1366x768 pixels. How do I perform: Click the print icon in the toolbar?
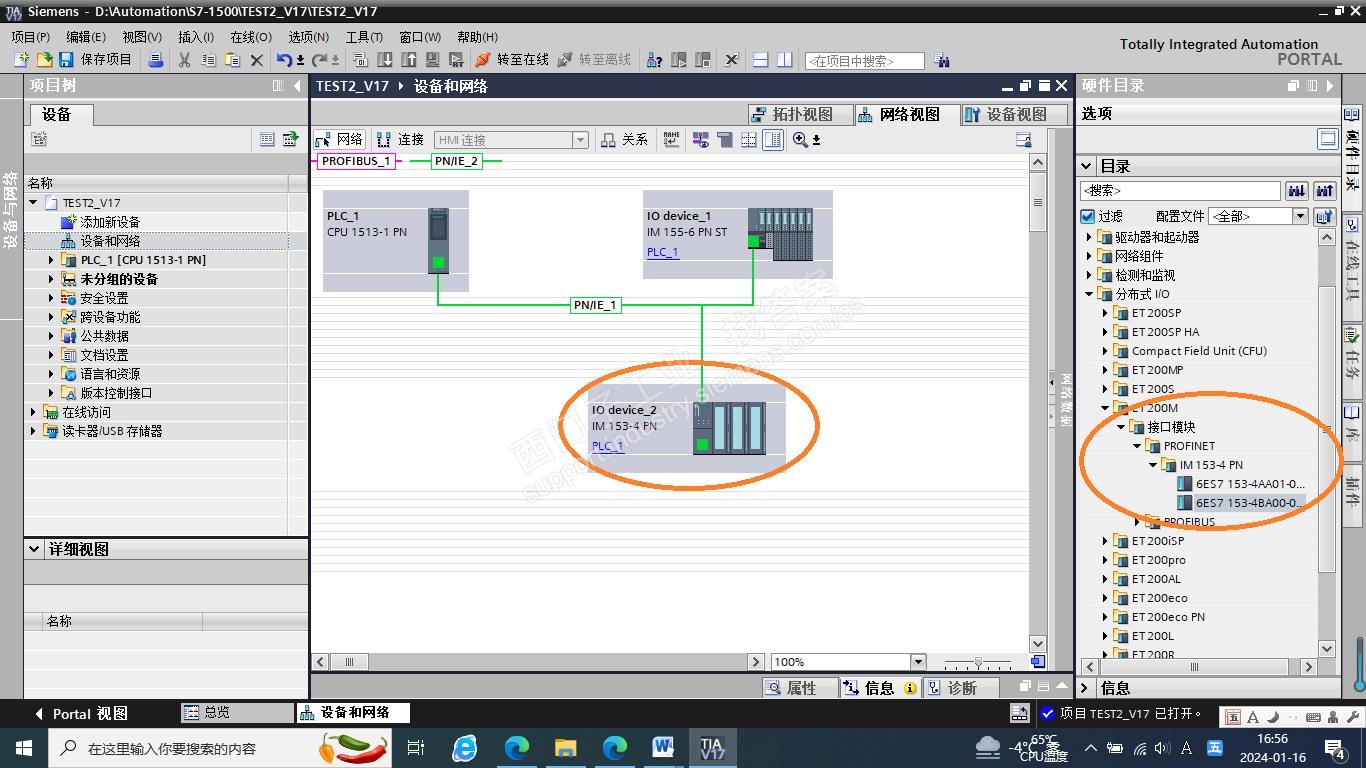(156, 60)
